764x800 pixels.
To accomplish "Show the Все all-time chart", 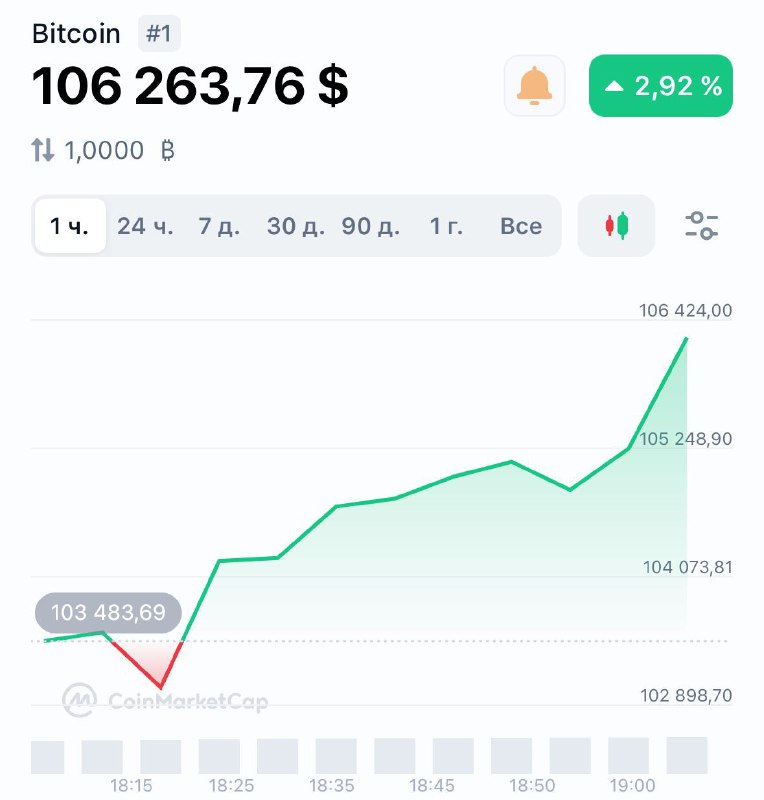I will click(521, 226).
